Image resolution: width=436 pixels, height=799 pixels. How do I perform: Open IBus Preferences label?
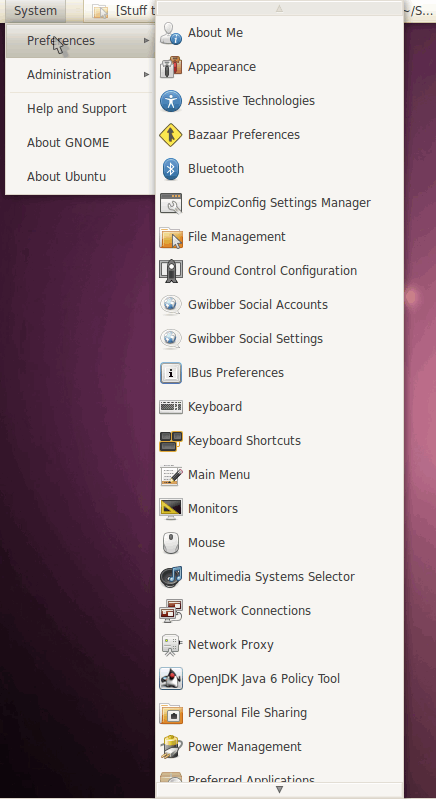[x=236, y=373]
